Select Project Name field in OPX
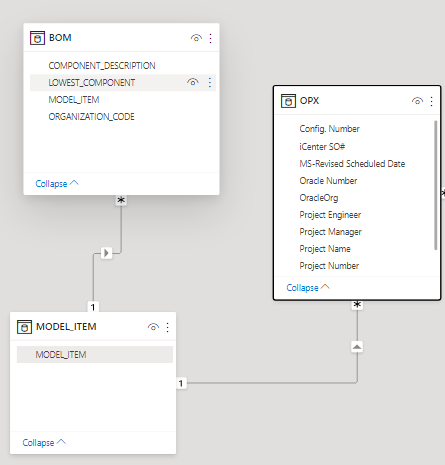 [x=325, y=249]
